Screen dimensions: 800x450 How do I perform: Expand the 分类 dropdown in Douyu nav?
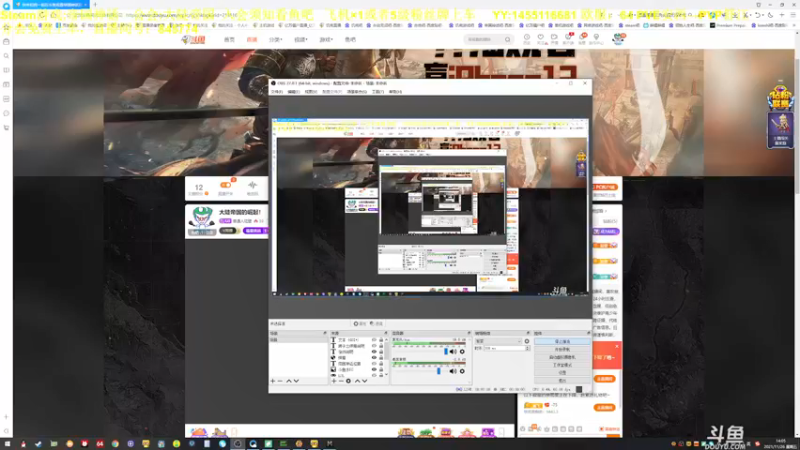tap(276, 39)
